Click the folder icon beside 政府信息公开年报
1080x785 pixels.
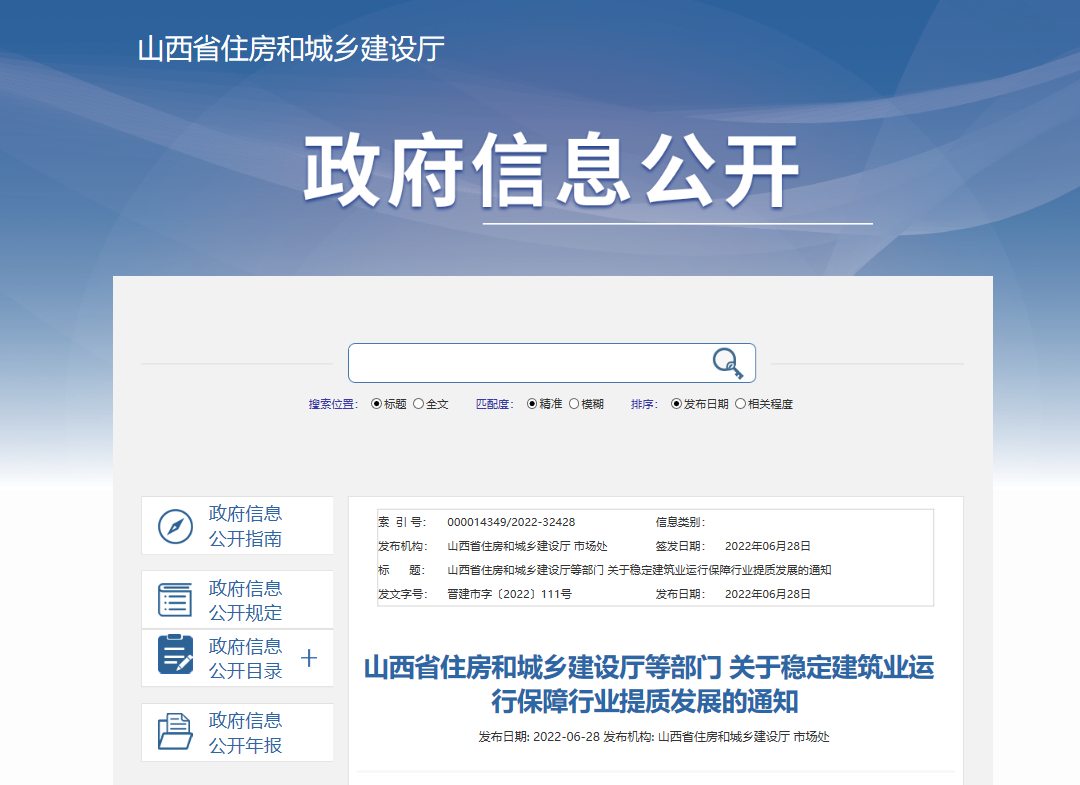[x=176, y=733]
